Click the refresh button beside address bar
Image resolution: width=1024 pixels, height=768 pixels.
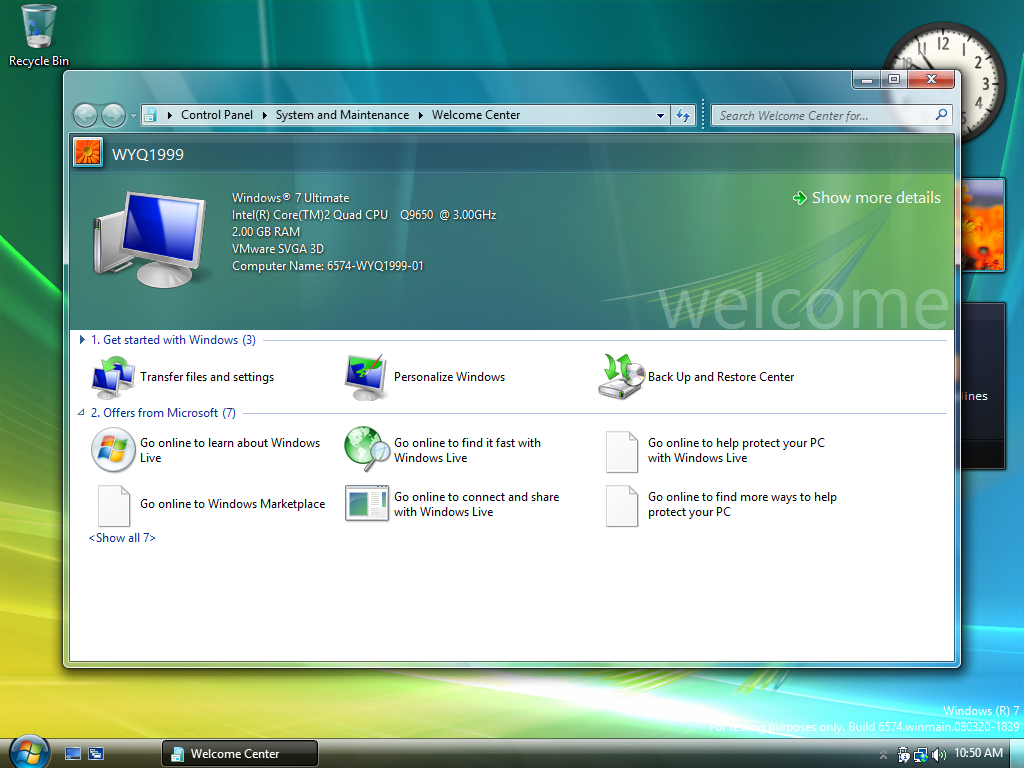click(683, 116)
